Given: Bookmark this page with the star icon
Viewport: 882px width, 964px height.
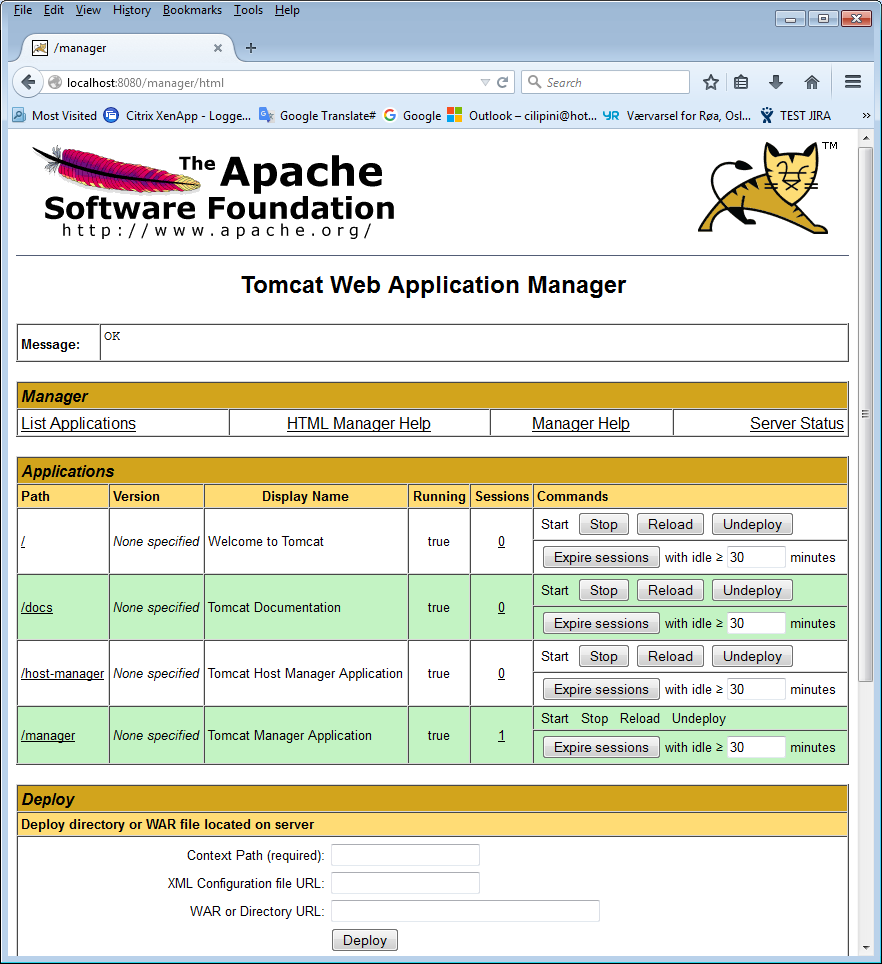Looking at the screenshot, I should 710,82.
